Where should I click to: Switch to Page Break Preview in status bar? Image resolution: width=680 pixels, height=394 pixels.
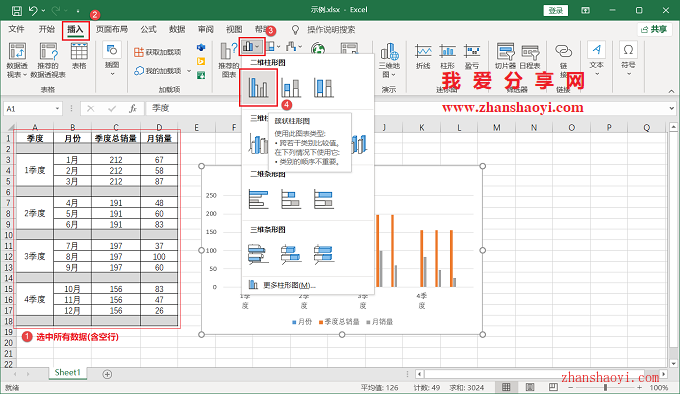pos(553,387)
